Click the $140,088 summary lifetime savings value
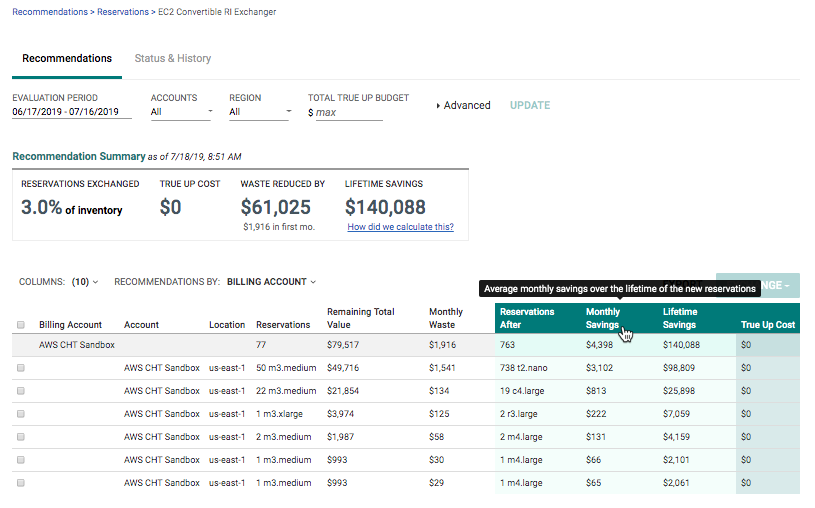The height and width of the screenshot is (508, 815). (385, 207)
